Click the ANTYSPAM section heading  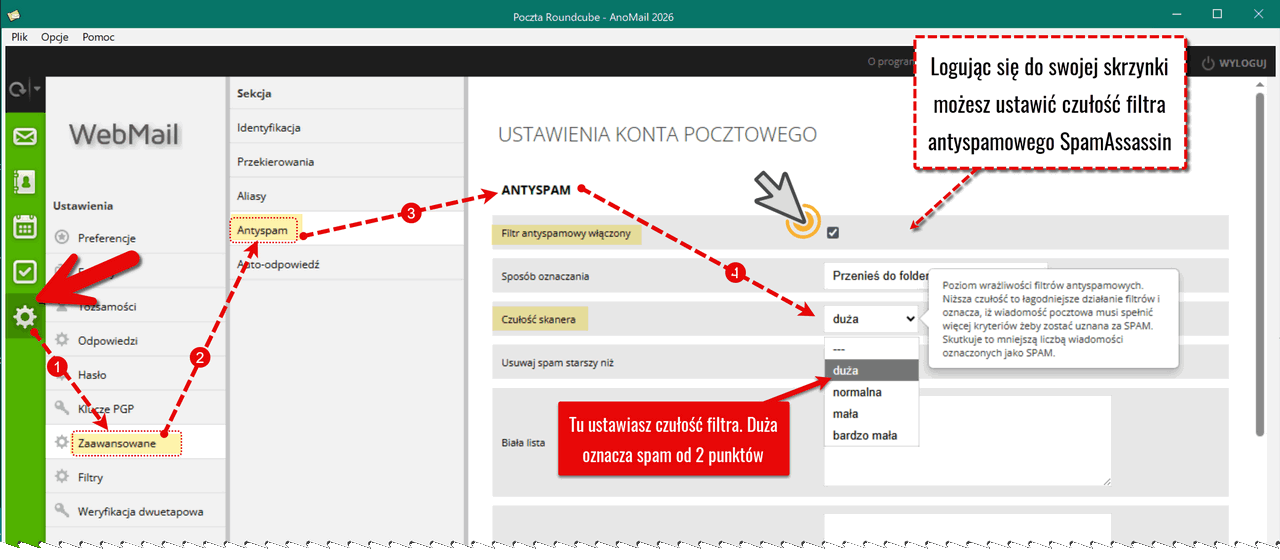pos(535,190)
